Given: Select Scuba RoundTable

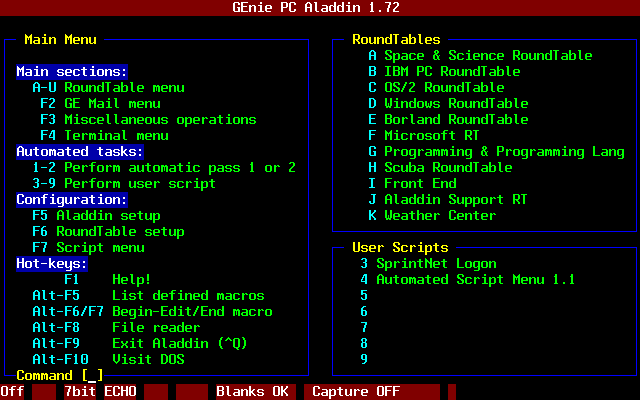Looking at the screenshot, I should [x=440, y=167].
